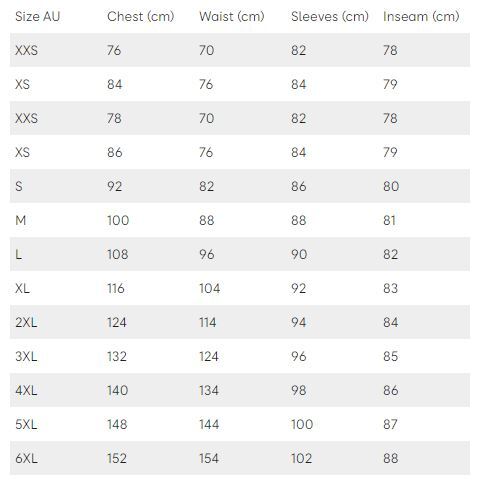Viewport: 478px width, 484px height.
Task: Select the 3XL size row label
Action: coord(26,356)
